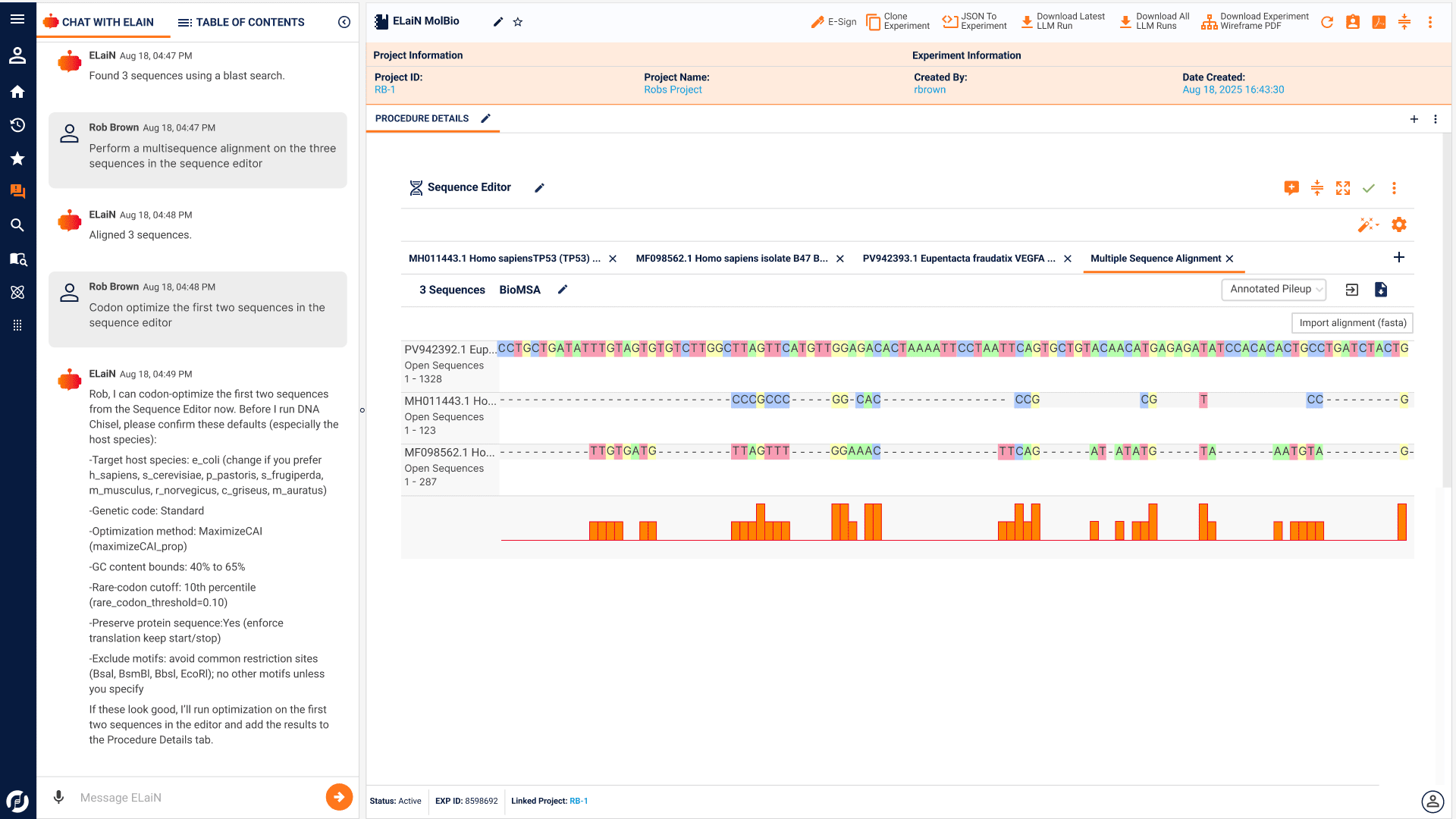Click the microphone icon in message bar
Viewport: 1456px width, 819px height.
[x=58, y=797]
